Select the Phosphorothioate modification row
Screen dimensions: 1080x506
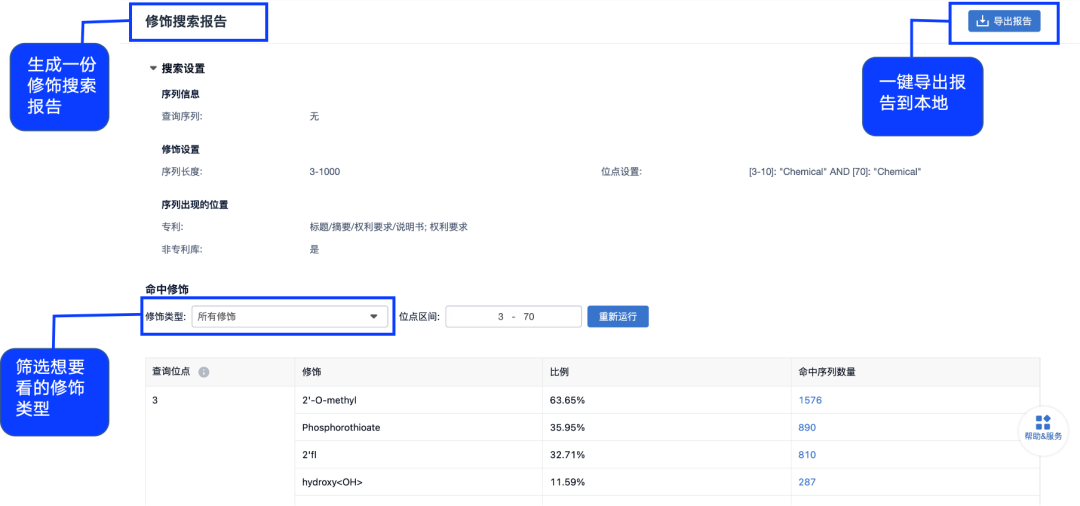tap(341, 427)
